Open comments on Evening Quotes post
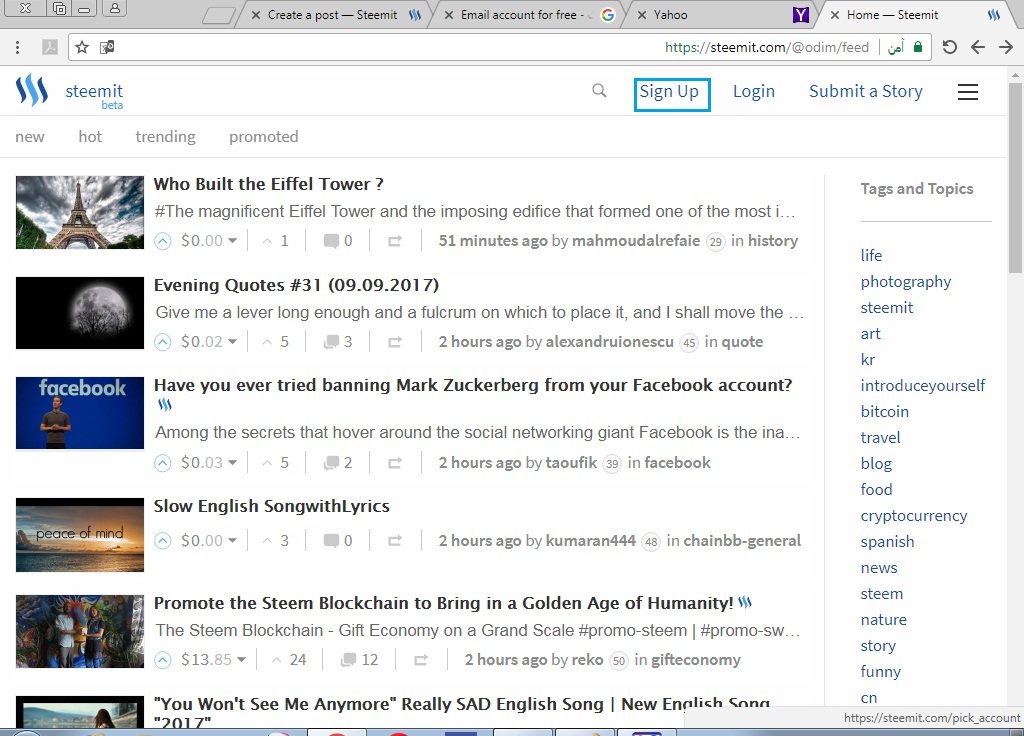This screenshot has height=736, width=1024. 338,342
